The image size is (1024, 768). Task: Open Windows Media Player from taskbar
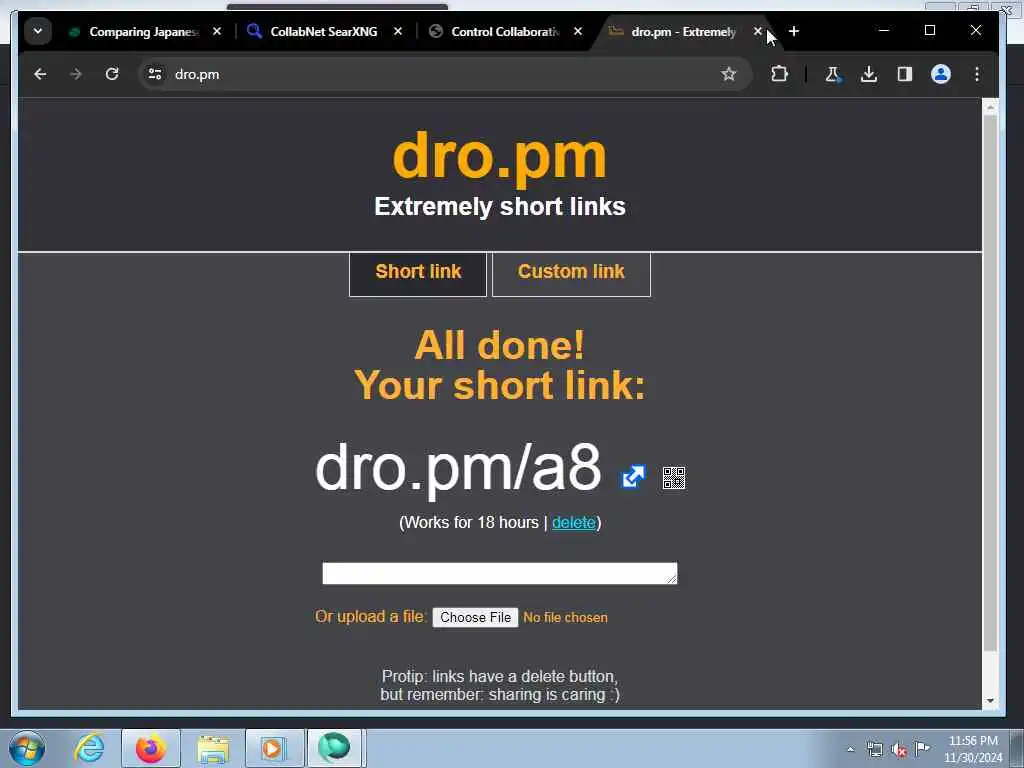click(x=274, y=748)
